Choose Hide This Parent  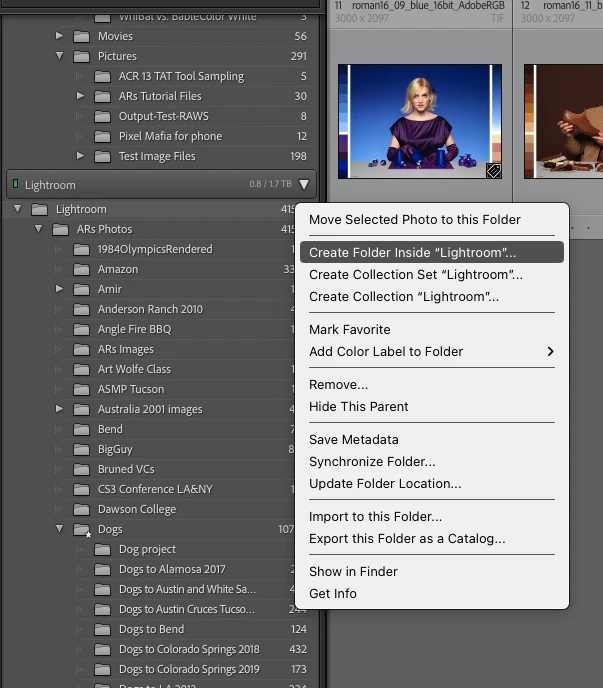tap(432, 406)
